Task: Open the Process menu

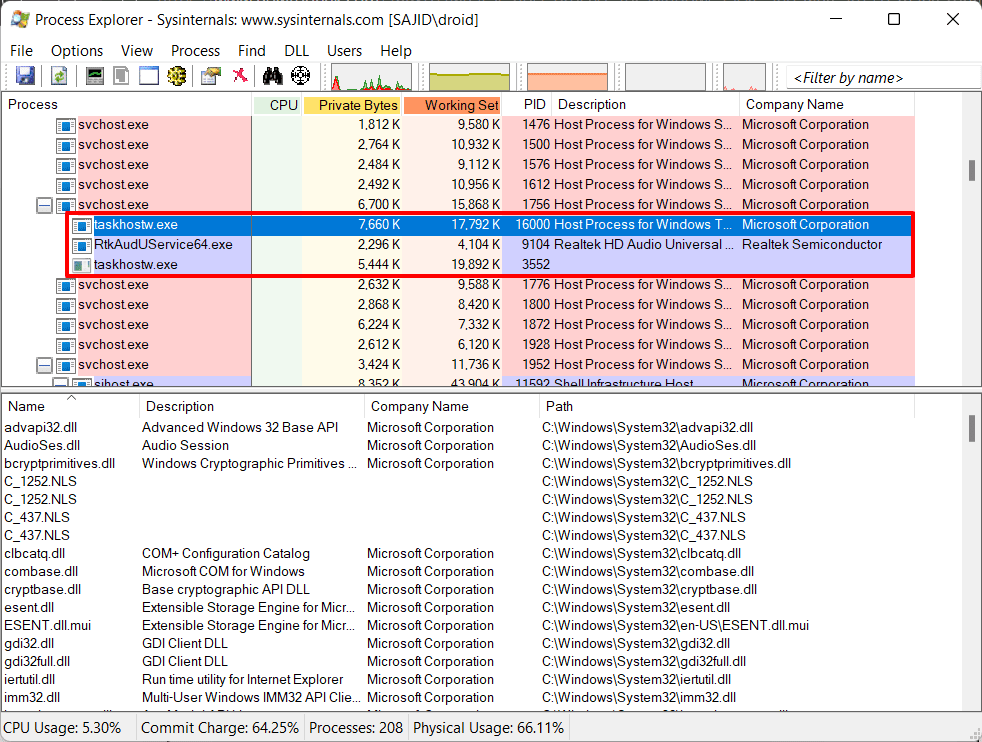Action: [195, 50]
